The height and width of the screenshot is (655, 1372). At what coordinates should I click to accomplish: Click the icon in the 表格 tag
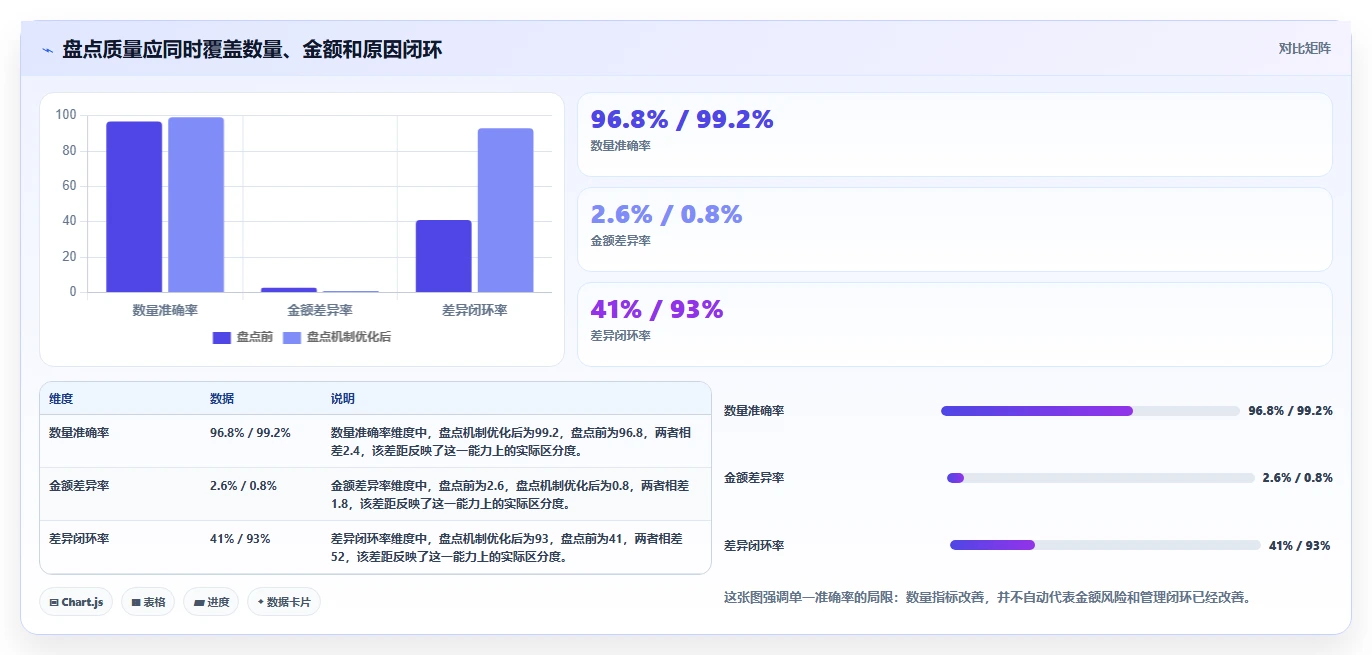[x=136, y=603]
